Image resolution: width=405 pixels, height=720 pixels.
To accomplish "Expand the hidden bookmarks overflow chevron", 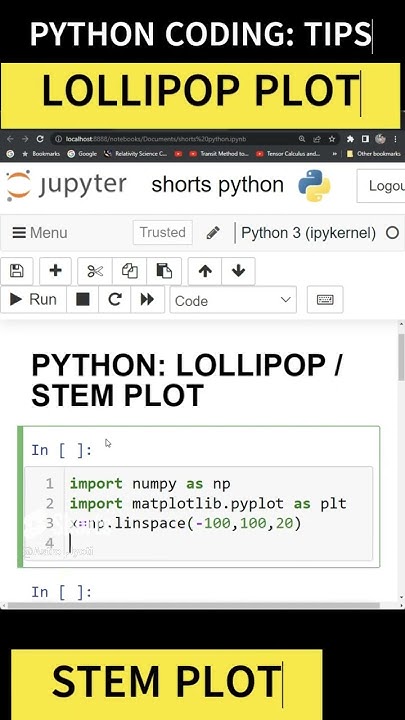I will tap(335, 154).
